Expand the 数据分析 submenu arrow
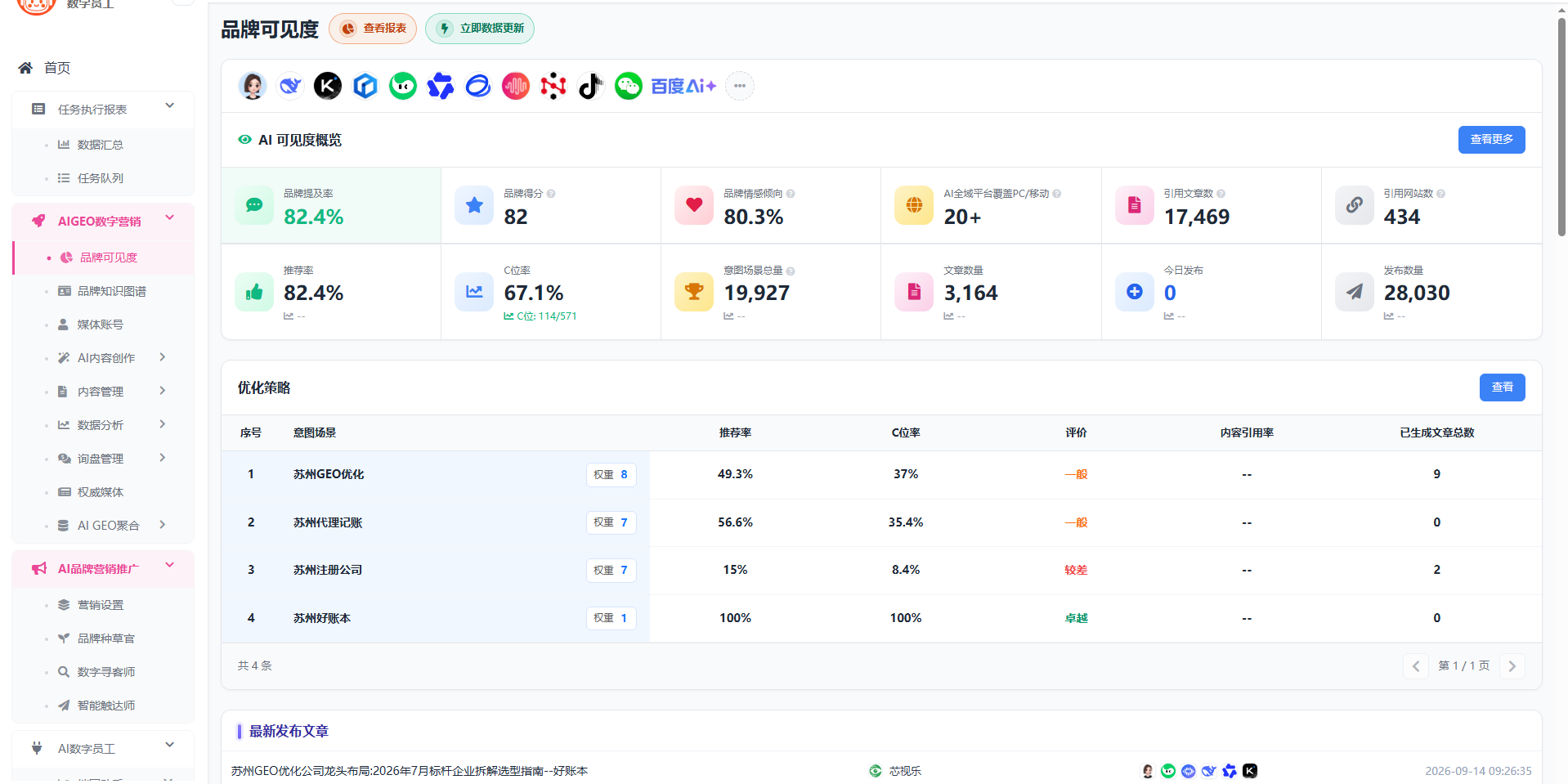Image resolution: width=1568 pixels, height=784 pixels. [x=163, y=424]
